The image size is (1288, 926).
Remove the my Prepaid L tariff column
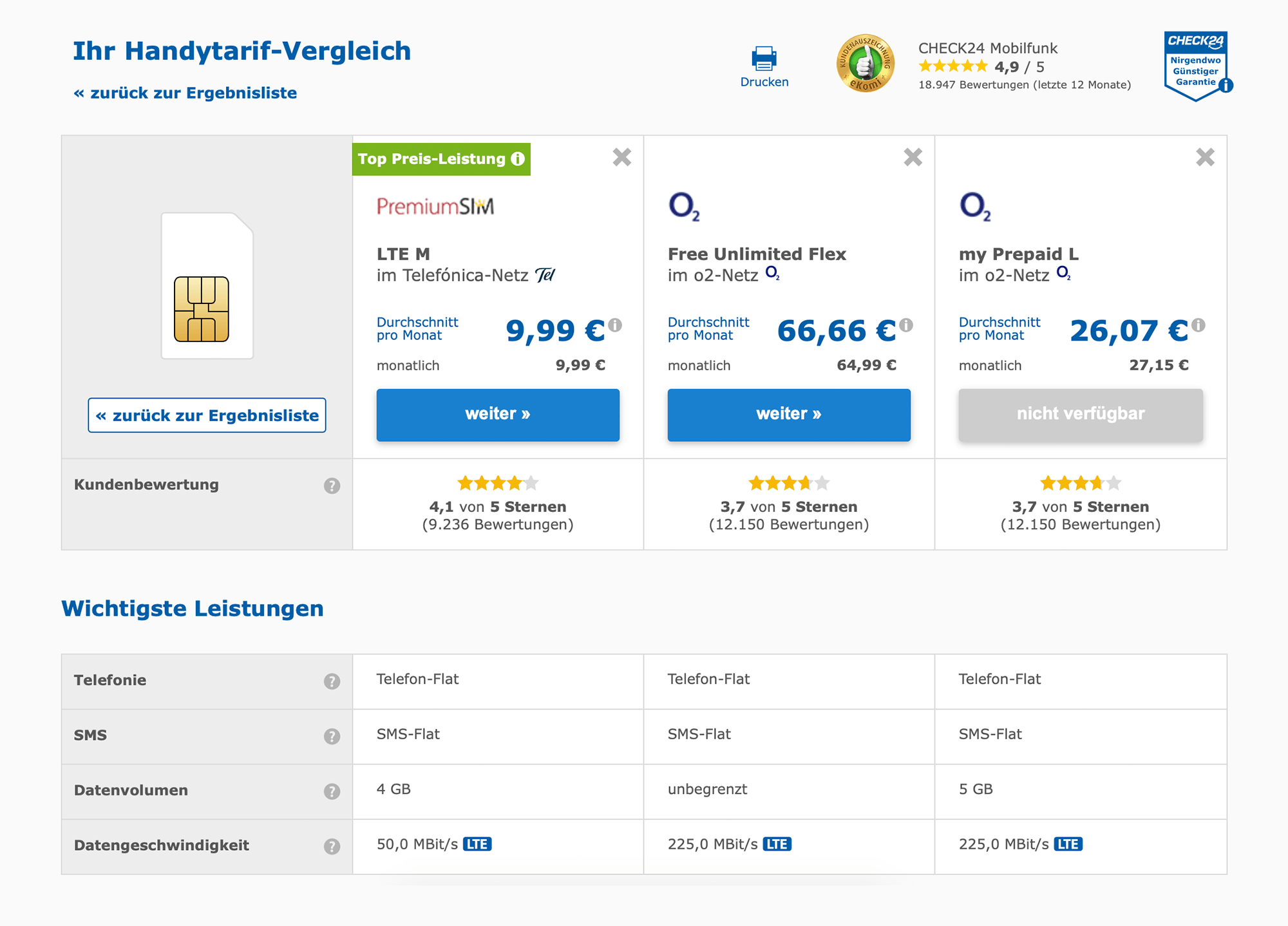click(x=1205, y=157)
